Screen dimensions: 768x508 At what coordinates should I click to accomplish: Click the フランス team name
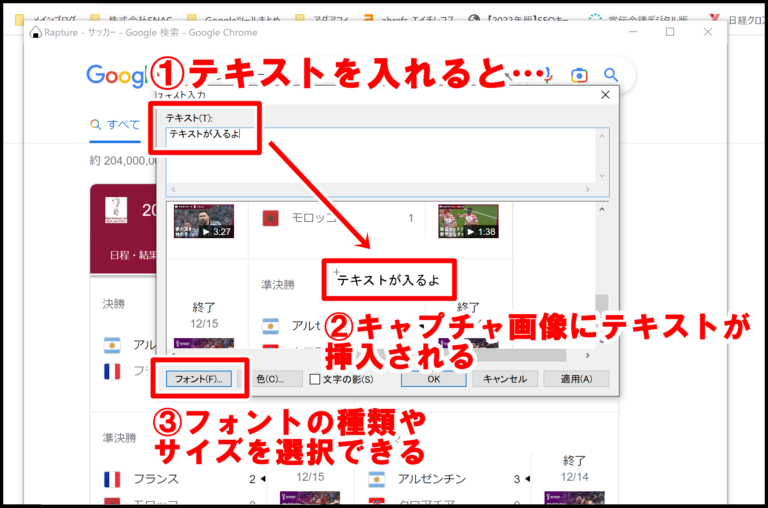point(156,479)
